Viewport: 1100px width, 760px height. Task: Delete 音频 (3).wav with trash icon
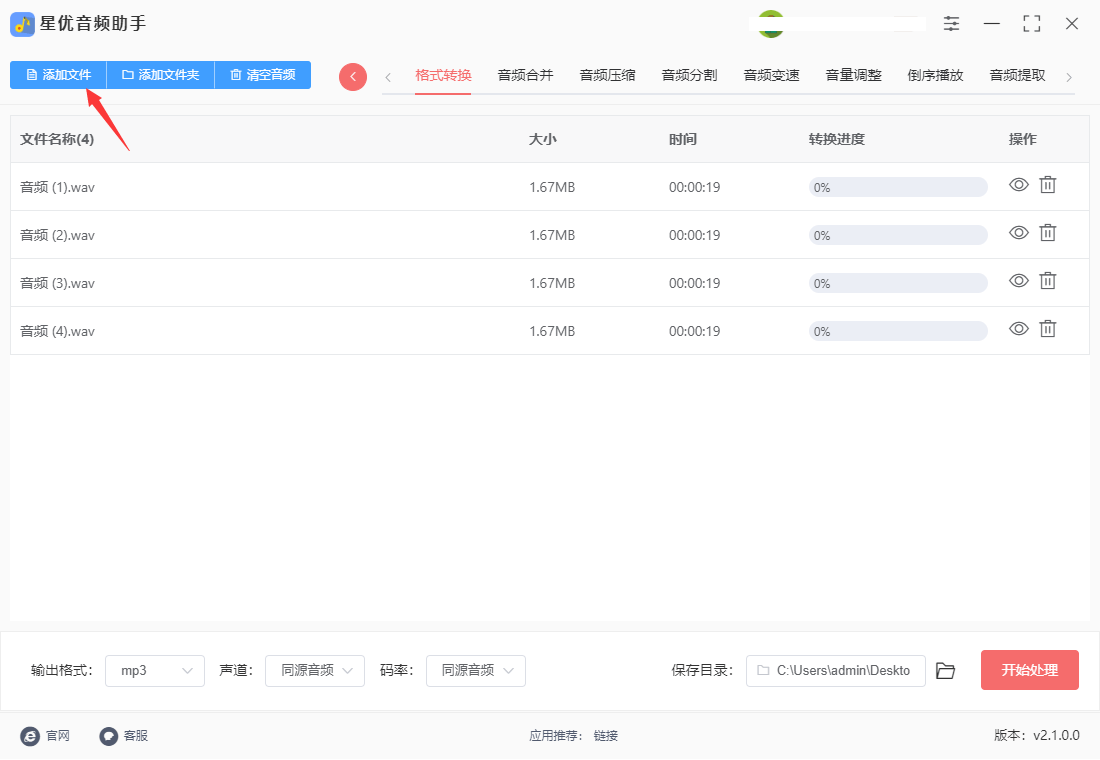[1047, 281]
